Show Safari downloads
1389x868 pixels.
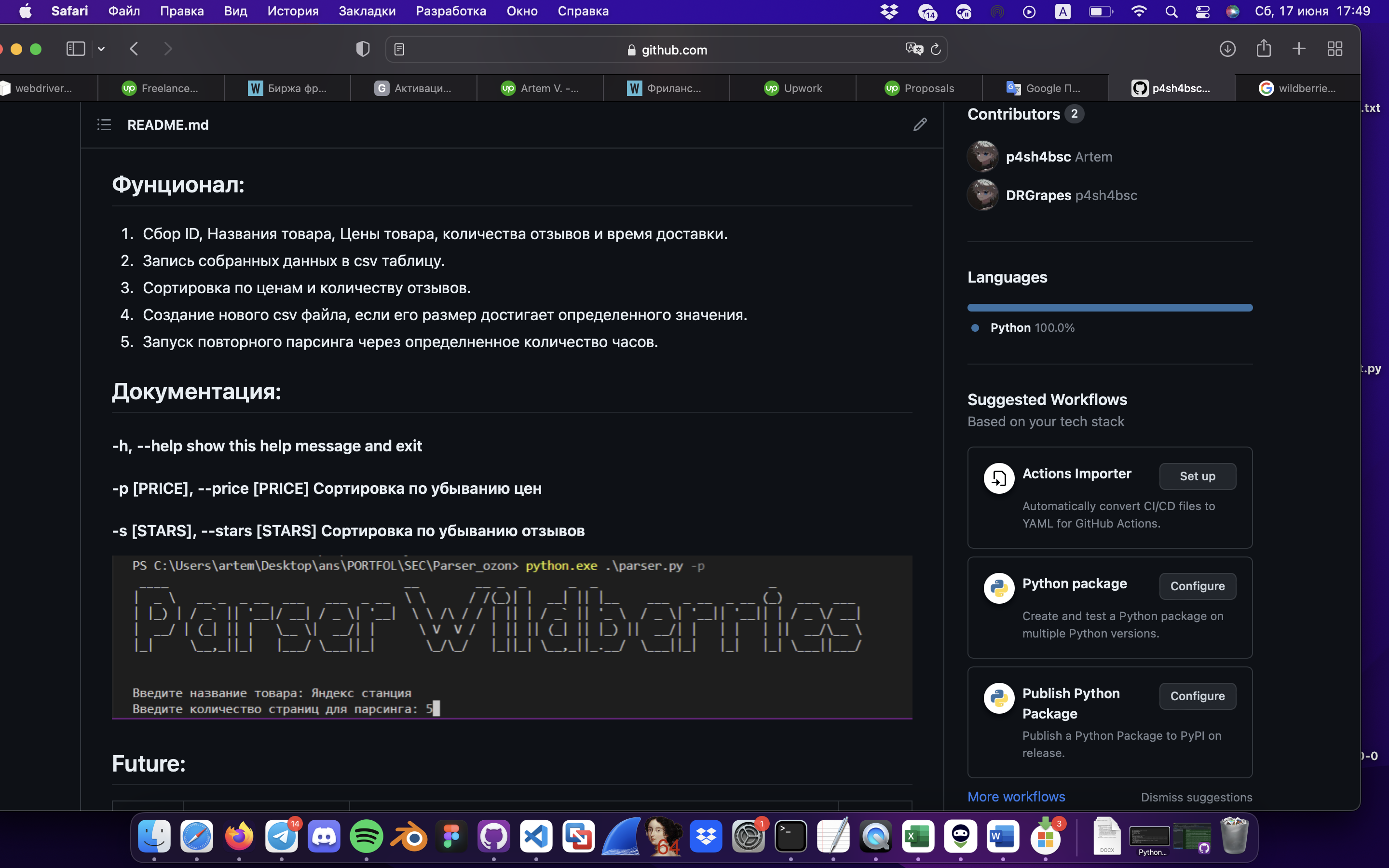pyautogui.click(x=1227, y=49)
